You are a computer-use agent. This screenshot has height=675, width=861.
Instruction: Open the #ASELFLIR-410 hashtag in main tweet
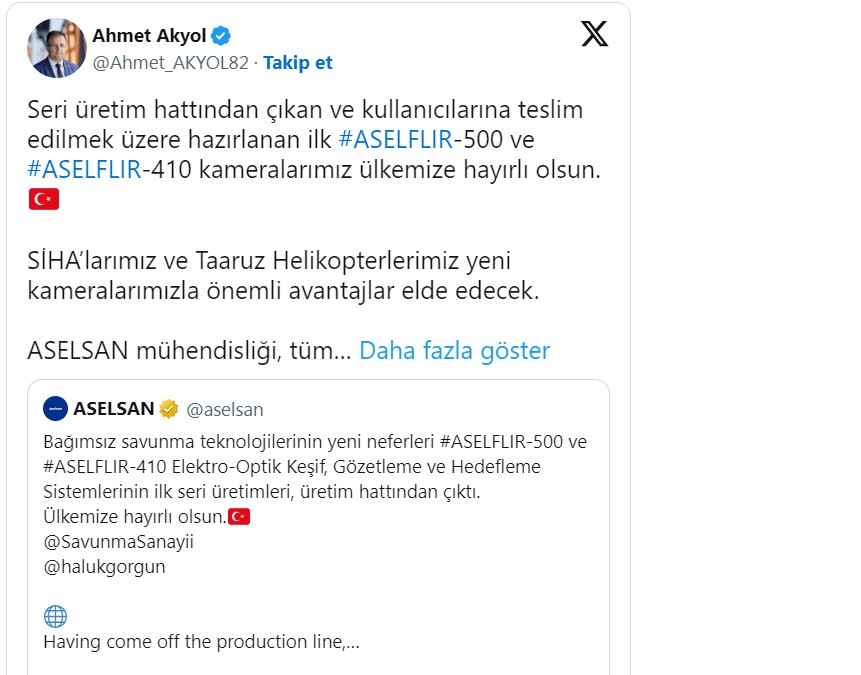(85, 168)
